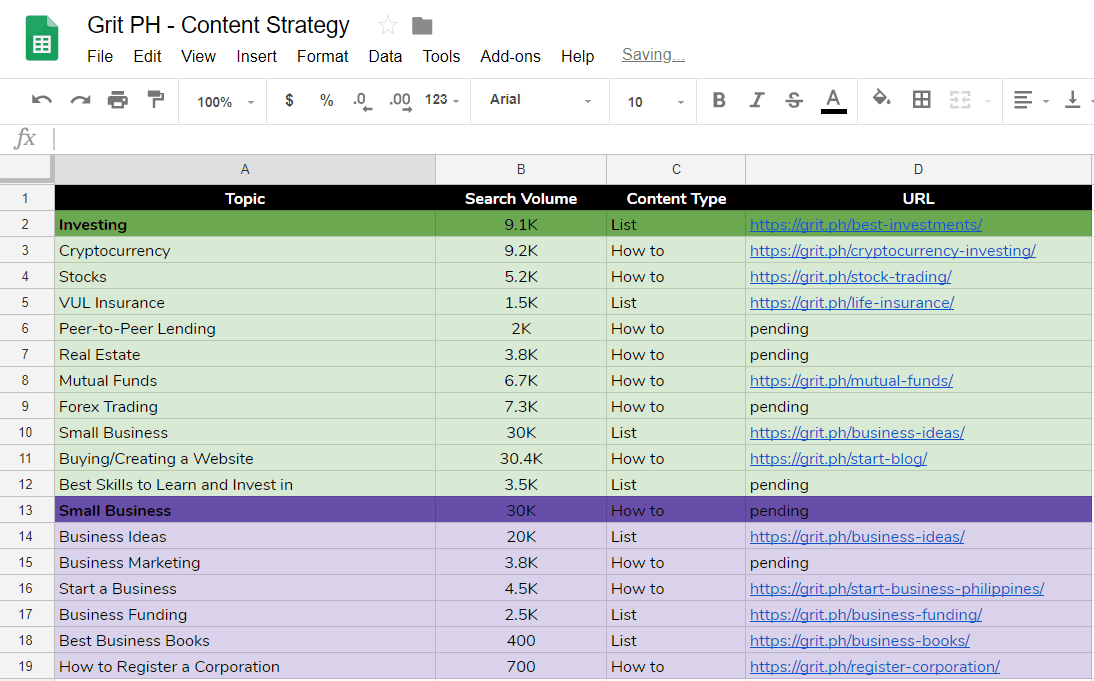Image resolution: width=1094 pixels, height=681 pixels.
Task: Format cells as currency
Action: tap(289, 100)
